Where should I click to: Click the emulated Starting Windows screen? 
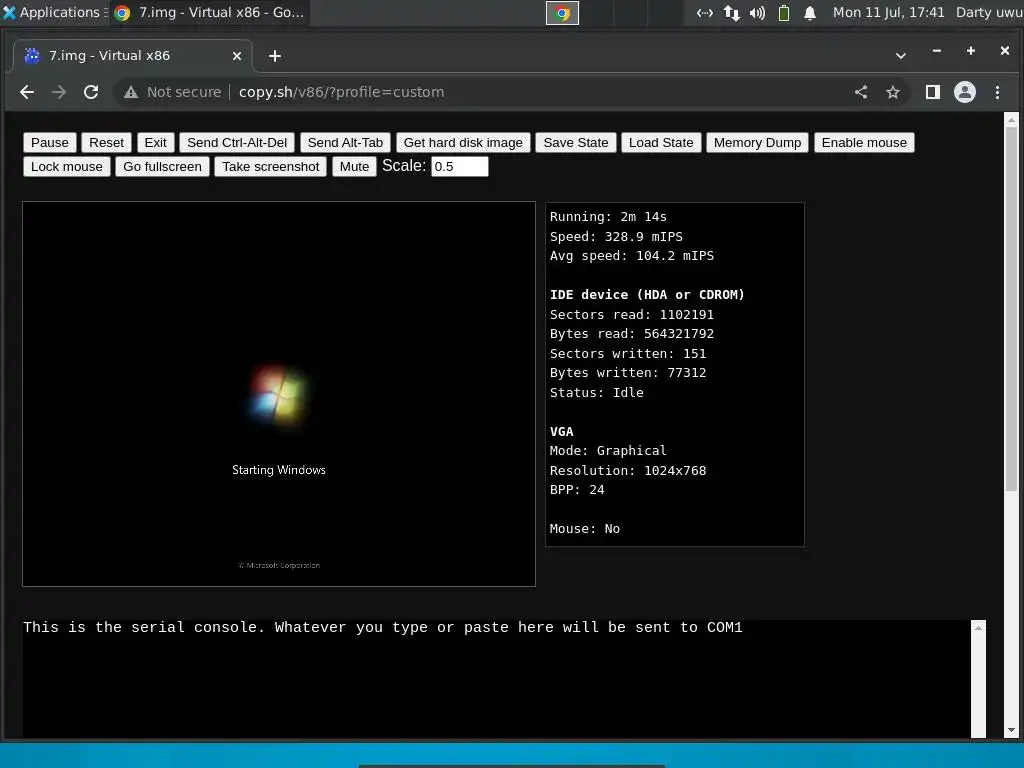pos(279,394)
